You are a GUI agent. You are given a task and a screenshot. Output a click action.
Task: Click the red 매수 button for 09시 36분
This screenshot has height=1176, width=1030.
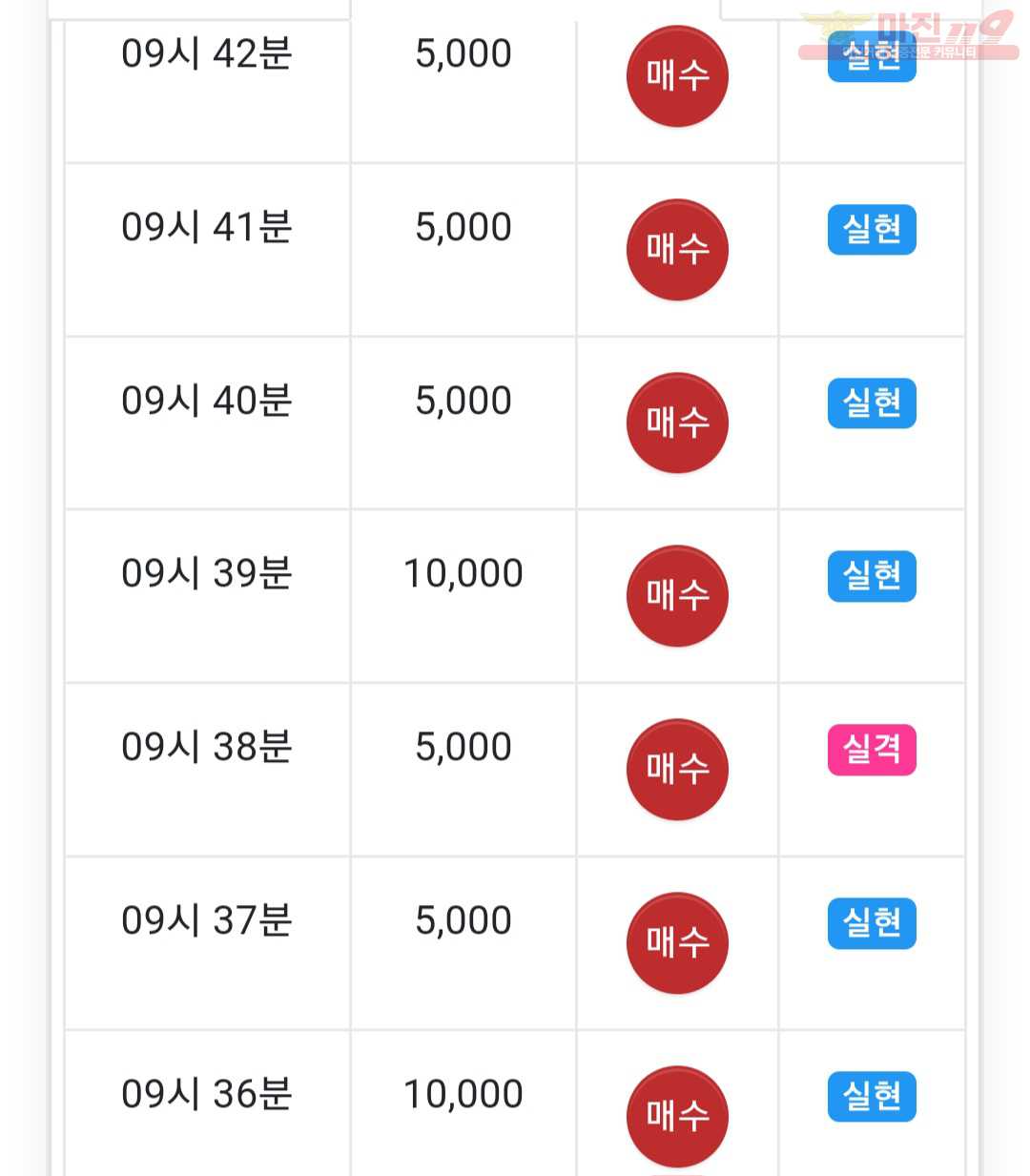tap(677, 1116)
